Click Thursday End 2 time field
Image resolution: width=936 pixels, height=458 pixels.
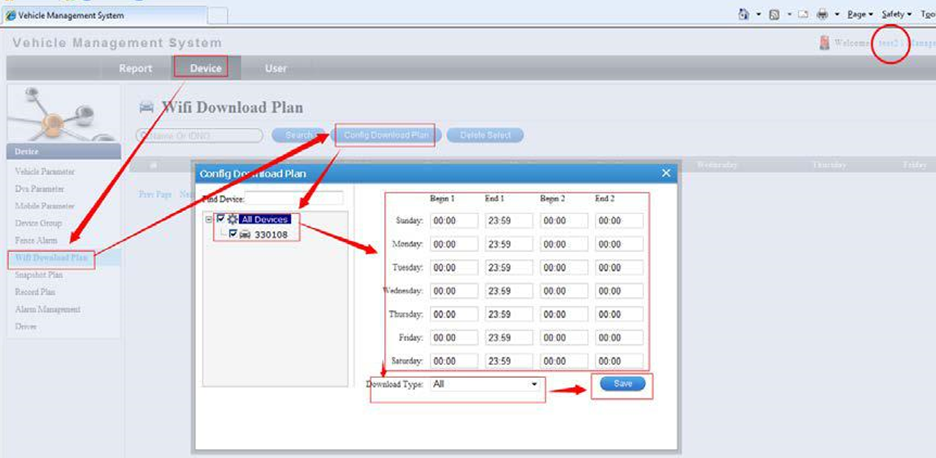619,314
